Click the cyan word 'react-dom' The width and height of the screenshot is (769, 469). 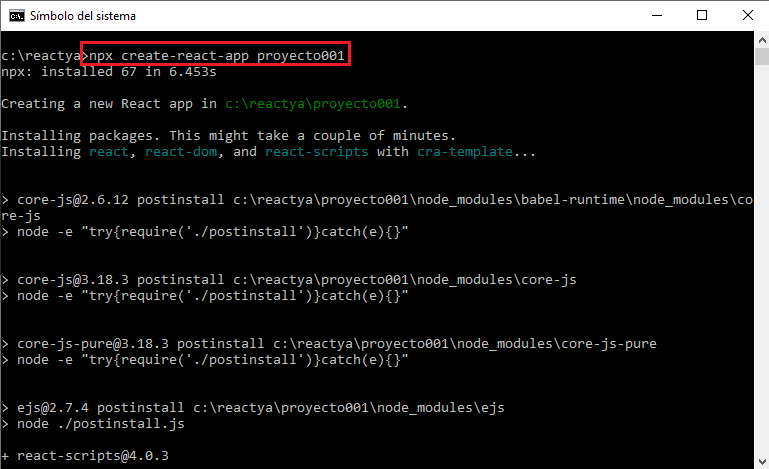(181, 152)
